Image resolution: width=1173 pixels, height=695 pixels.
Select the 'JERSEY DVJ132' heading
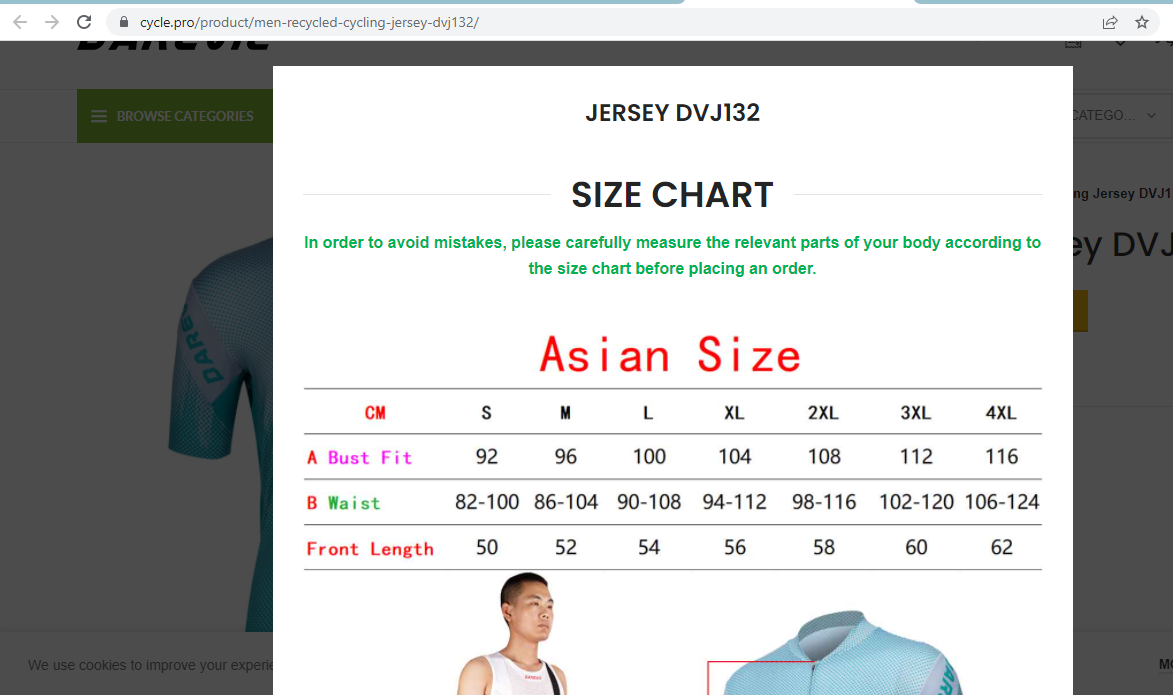tap(673, 112)
